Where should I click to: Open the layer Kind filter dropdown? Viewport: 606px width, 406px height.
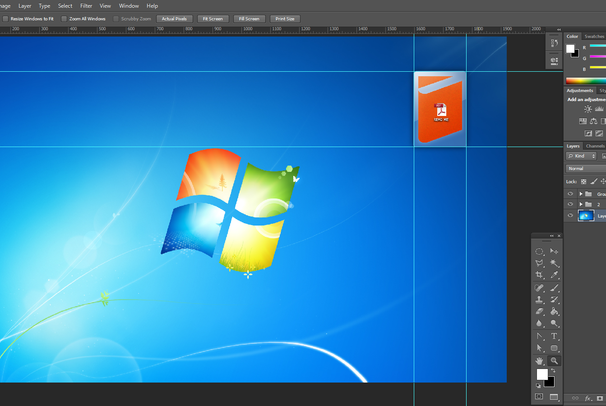pos(581,156)
